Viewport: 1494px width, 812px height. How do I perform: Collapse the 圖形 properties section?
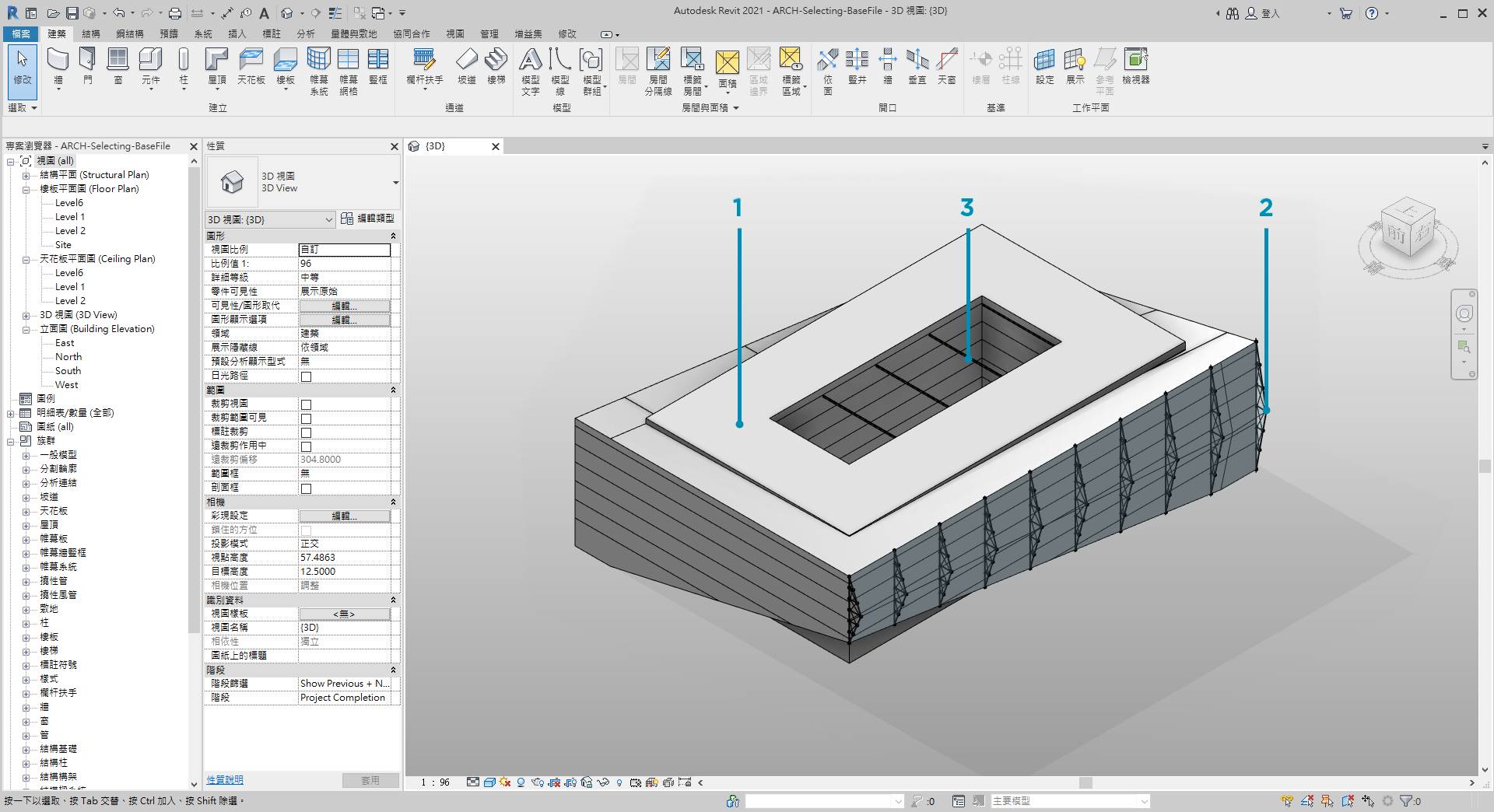(393, 236)
